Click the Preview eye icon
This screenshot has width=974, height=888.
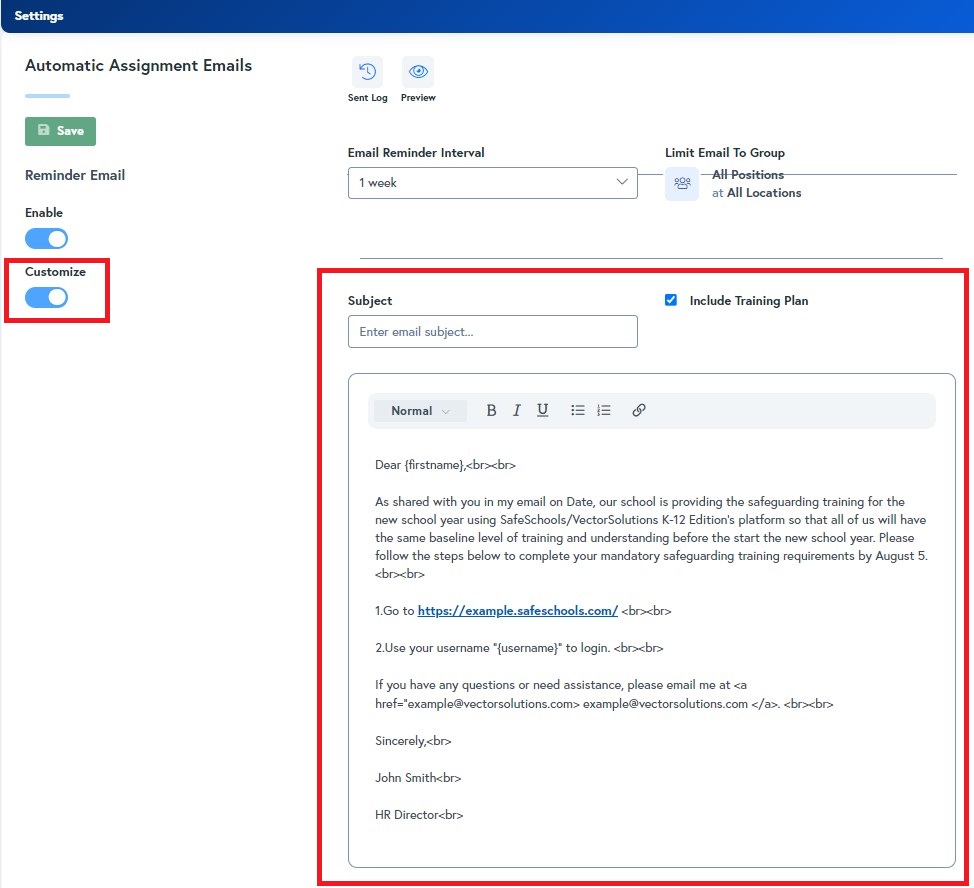418,72
